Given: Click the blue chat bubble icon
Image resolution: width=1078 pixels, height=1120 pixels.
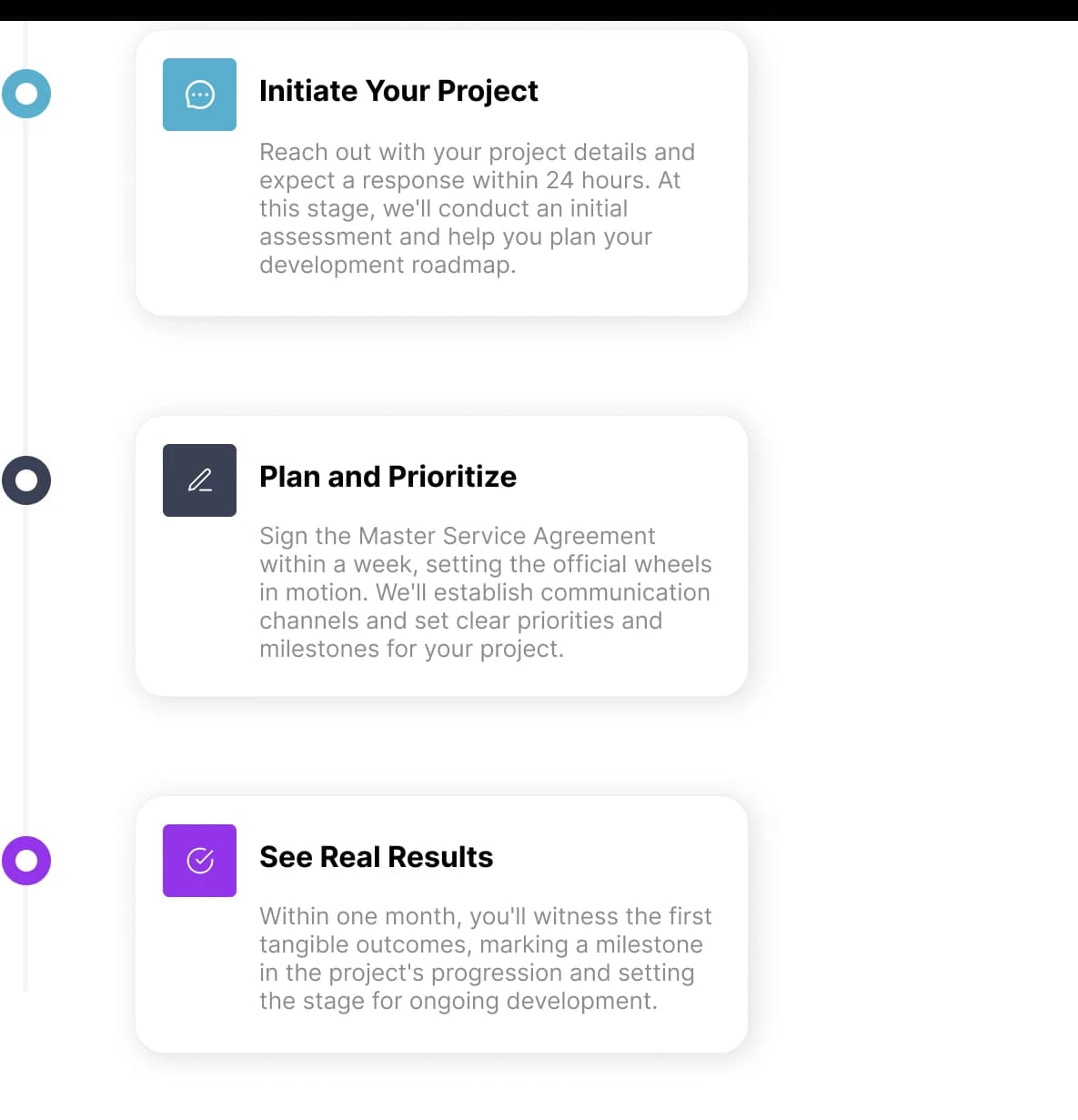Looking at the screenshot, I should tap(199, 95).
